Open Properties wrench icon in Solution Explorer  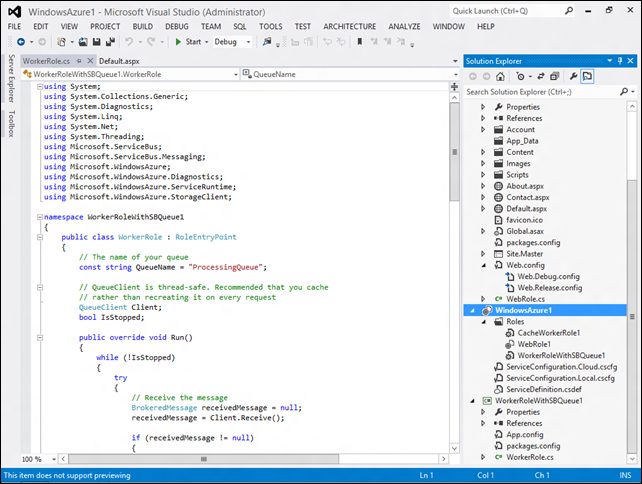coord(572,76)
